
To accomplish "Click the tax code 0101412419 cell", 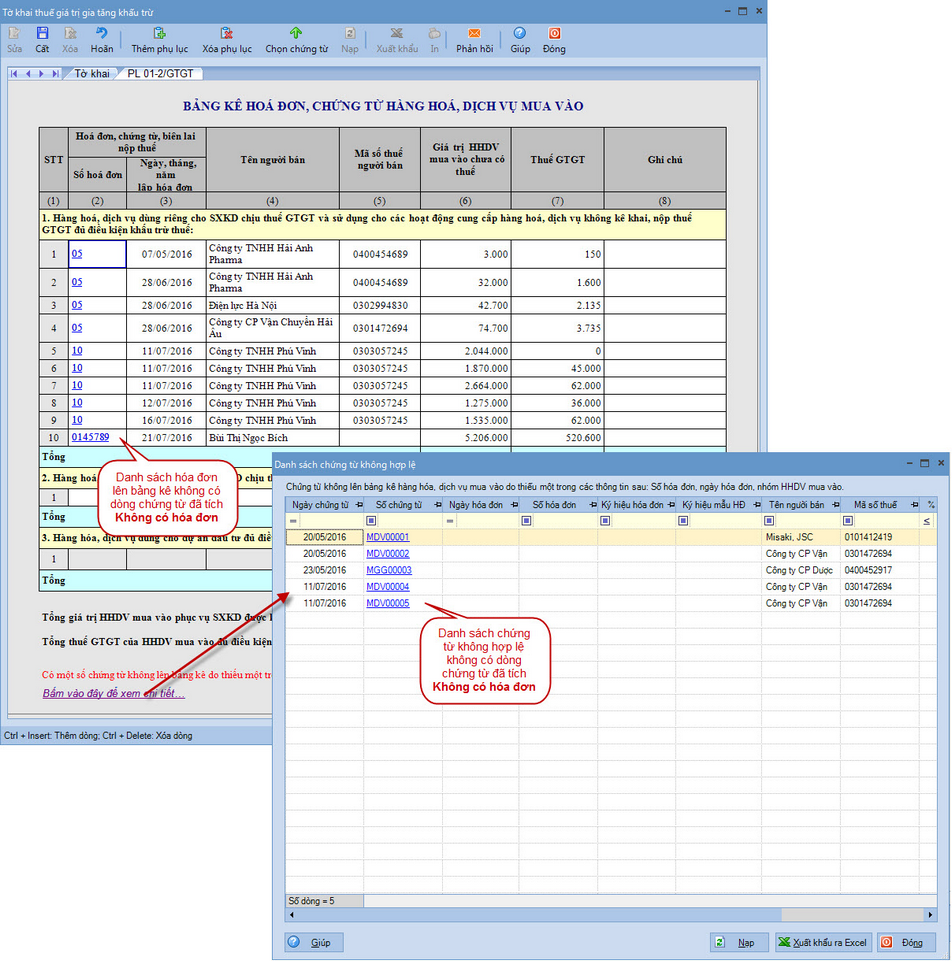I will coord(880,537).
